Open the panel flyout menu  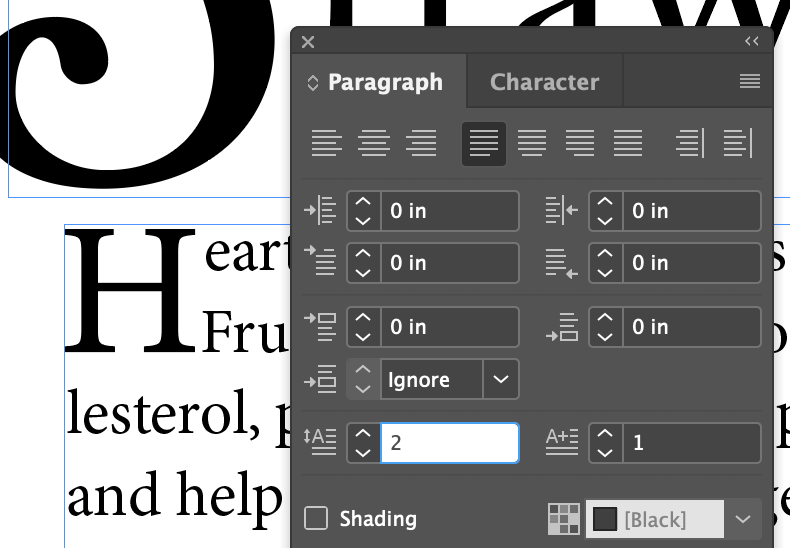pos(750,81)
